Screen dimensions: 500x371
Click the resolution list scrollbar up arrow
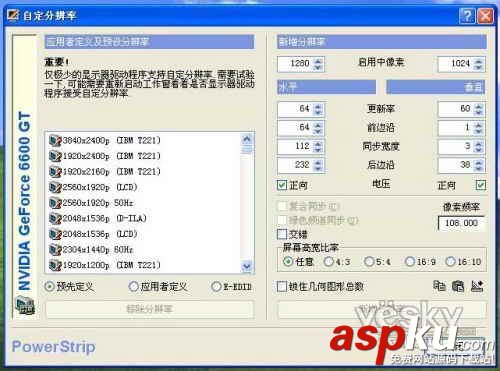(x=247, y=139)
